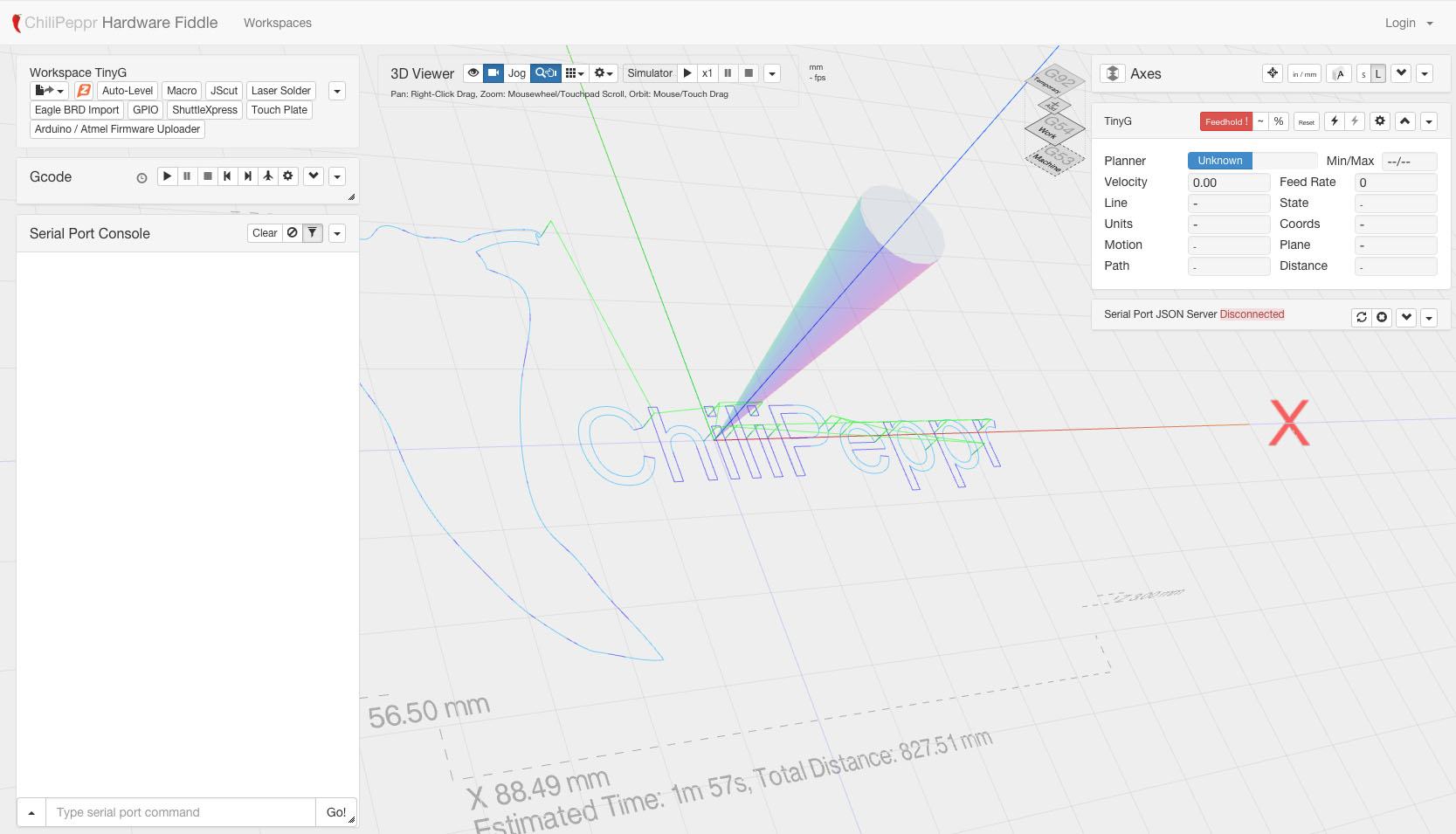Pause the Gcode run

point(187,176)
